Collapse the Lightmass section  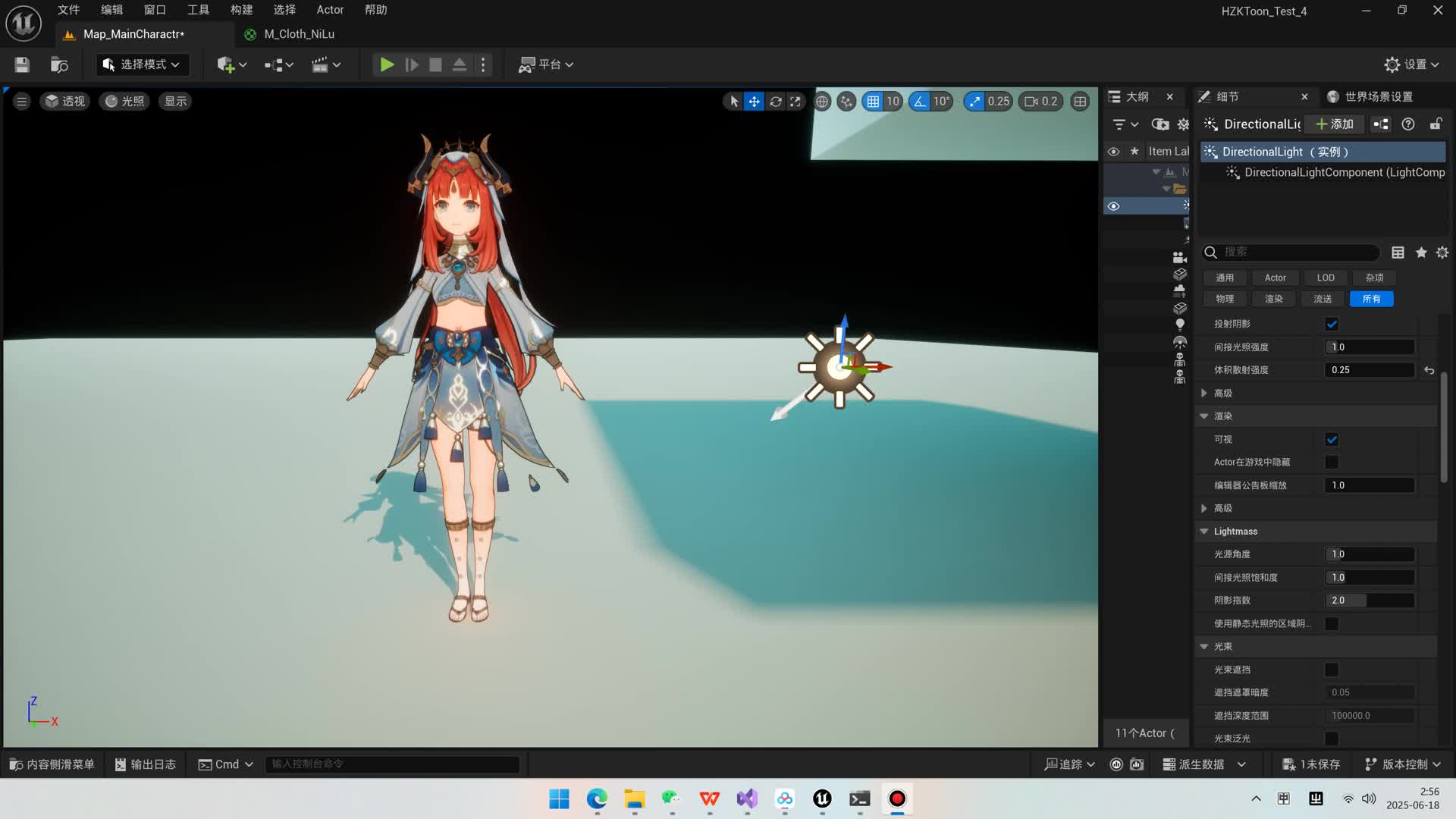(1204, 532)
